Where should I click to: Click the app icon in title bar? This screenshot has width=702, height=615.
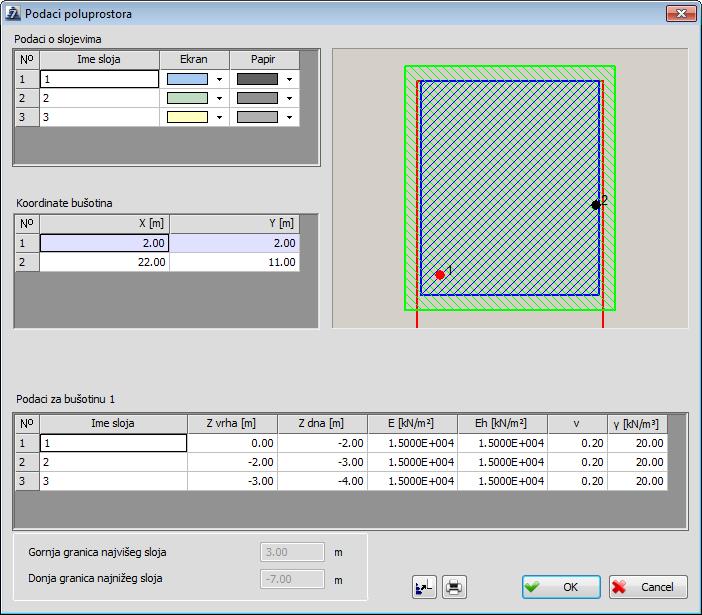pos(12,13)
